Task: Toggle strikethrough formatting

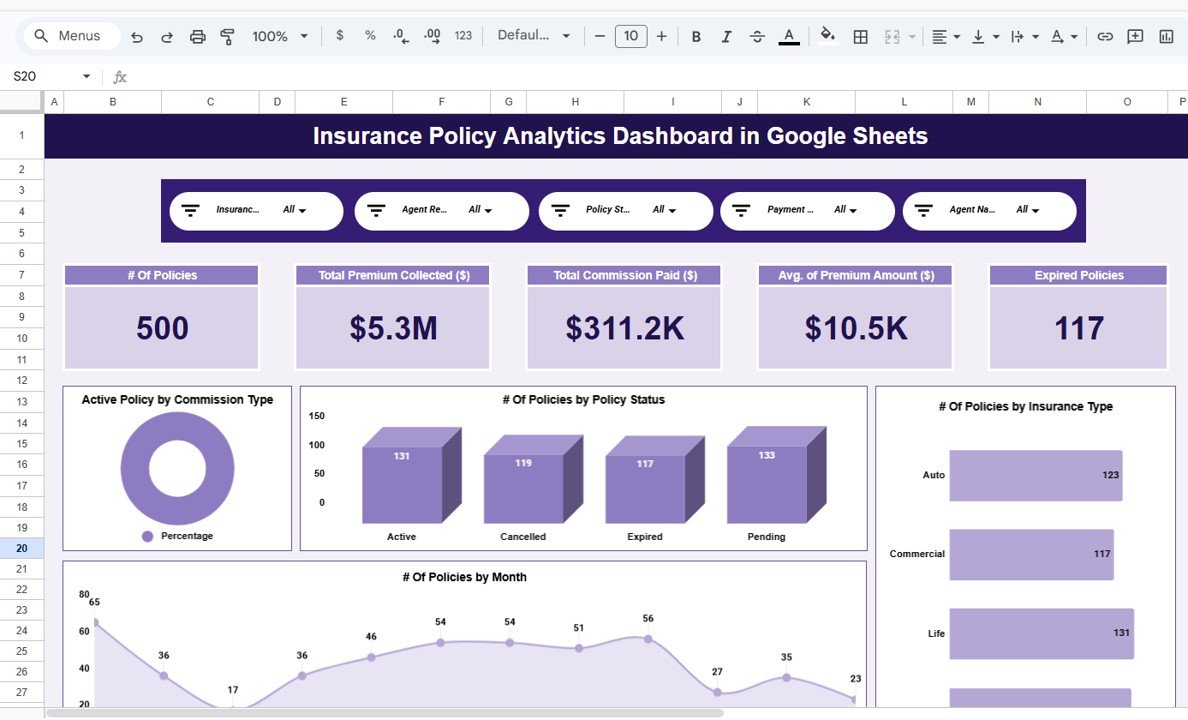Action: (757, 35)
